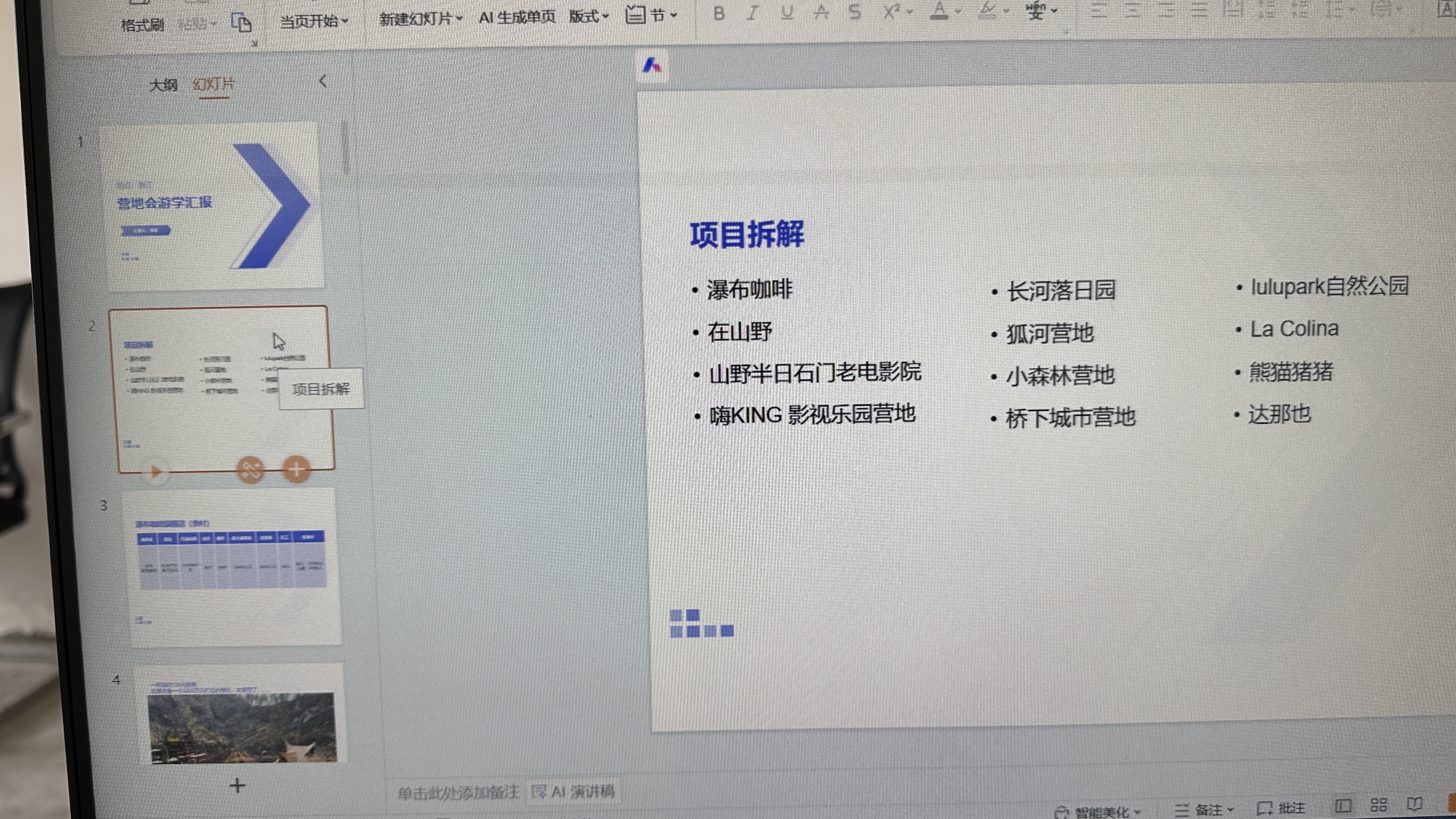Open the 新建幻灯片 dropdown
The image size is (1456, 819).
pos(420,19)
